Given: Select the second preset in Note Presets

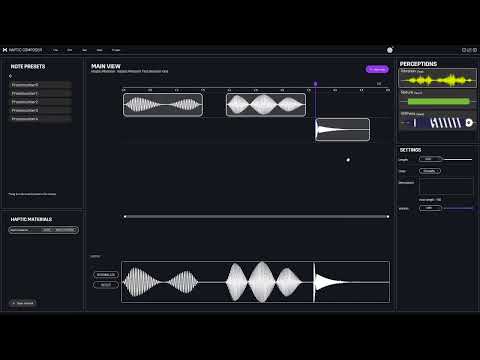Looking at the screenshot, I should 41,94.
